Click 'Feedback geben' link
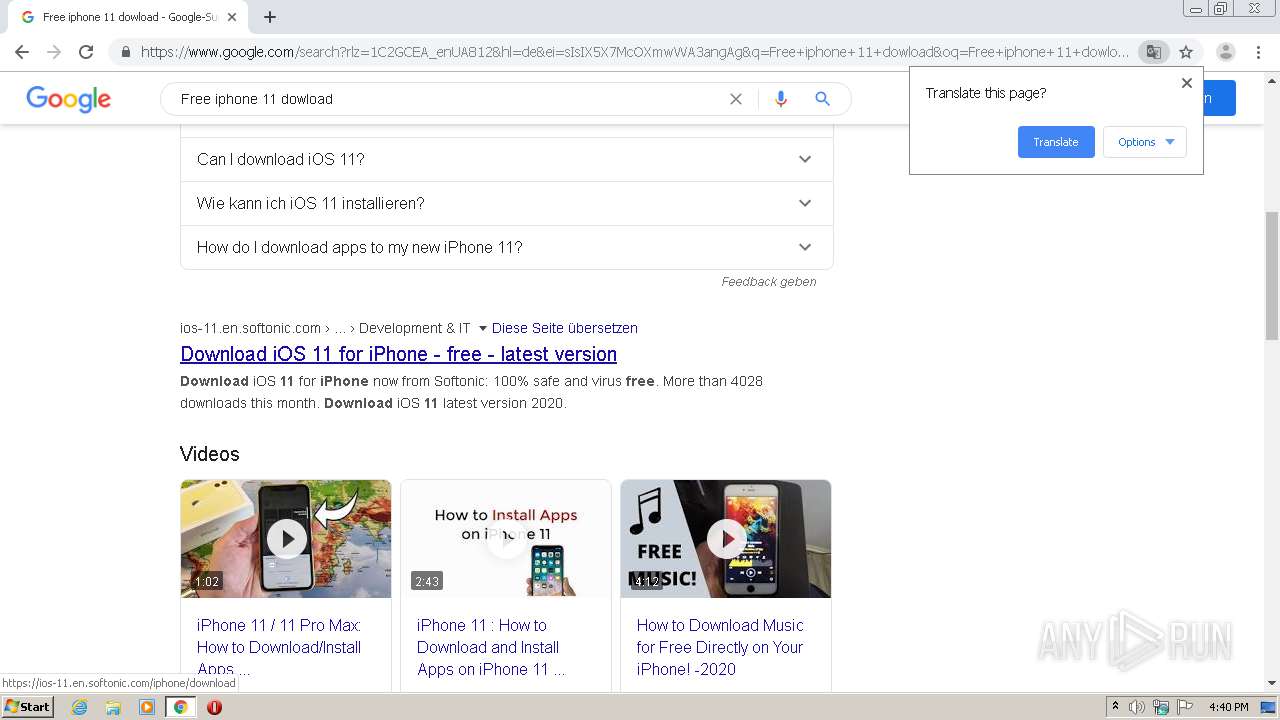 769,282
